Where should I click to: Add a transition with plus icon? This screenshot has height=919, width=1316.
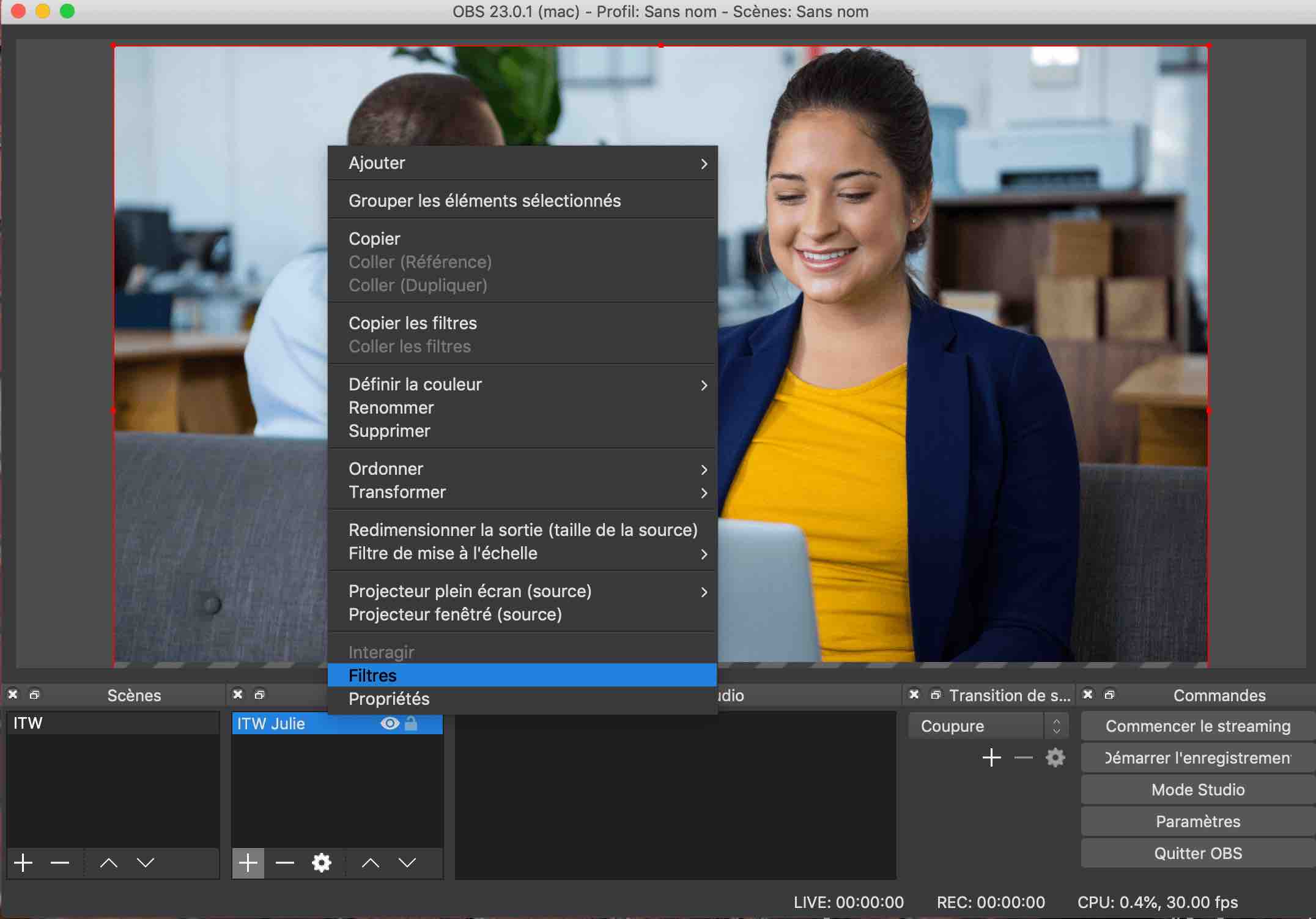point(991,757)
